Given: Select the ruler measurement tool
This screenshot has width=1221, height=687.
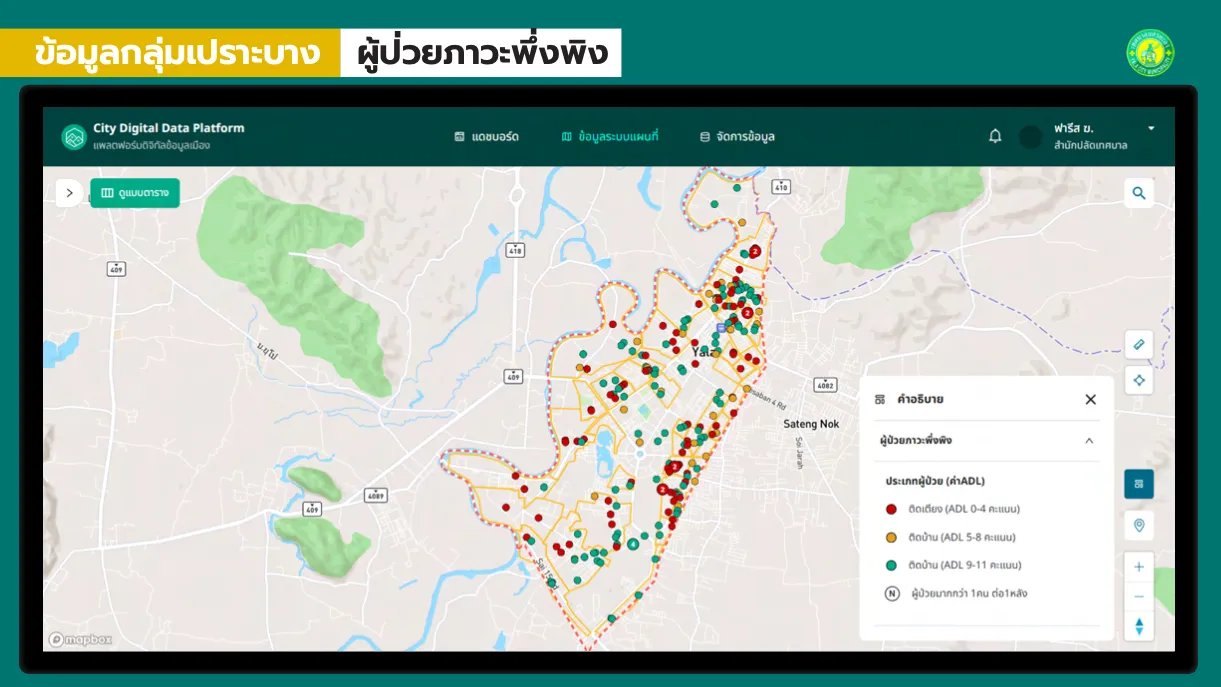Looking at the screenshot, I should click(x=1138, y=344).
